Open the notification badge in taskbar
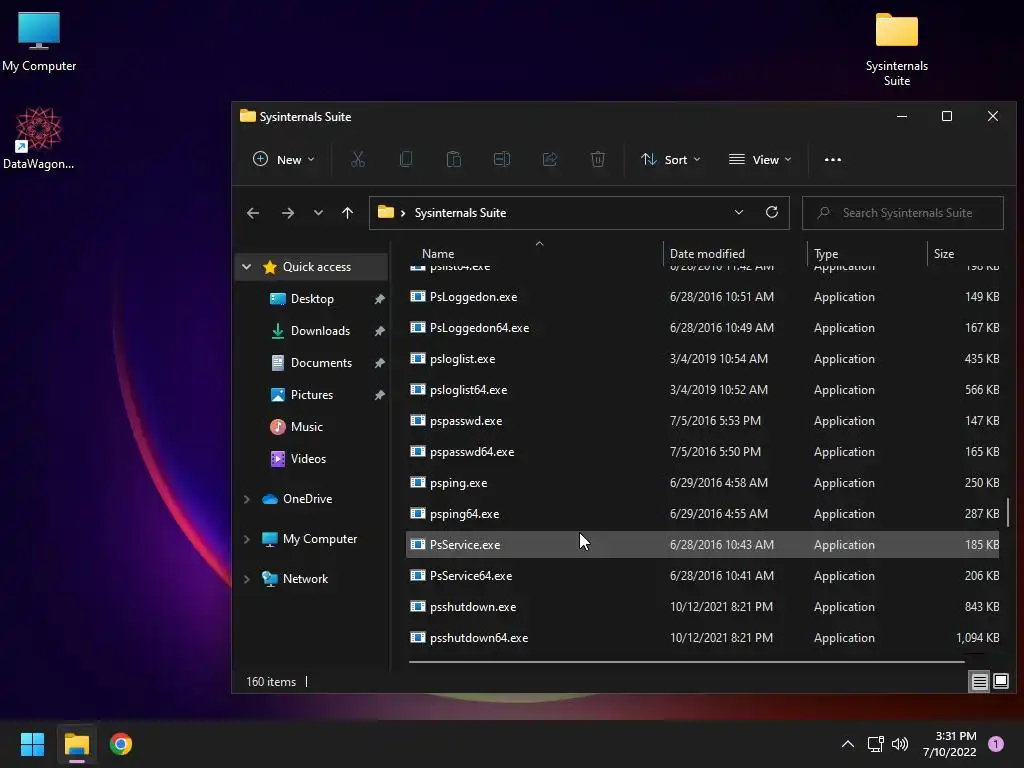 [995, 744]
